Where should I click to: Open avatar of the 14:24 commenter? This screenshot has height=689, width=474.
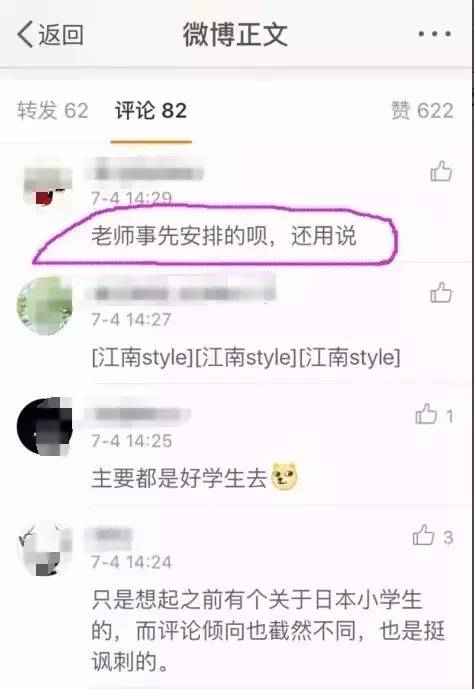44,548
